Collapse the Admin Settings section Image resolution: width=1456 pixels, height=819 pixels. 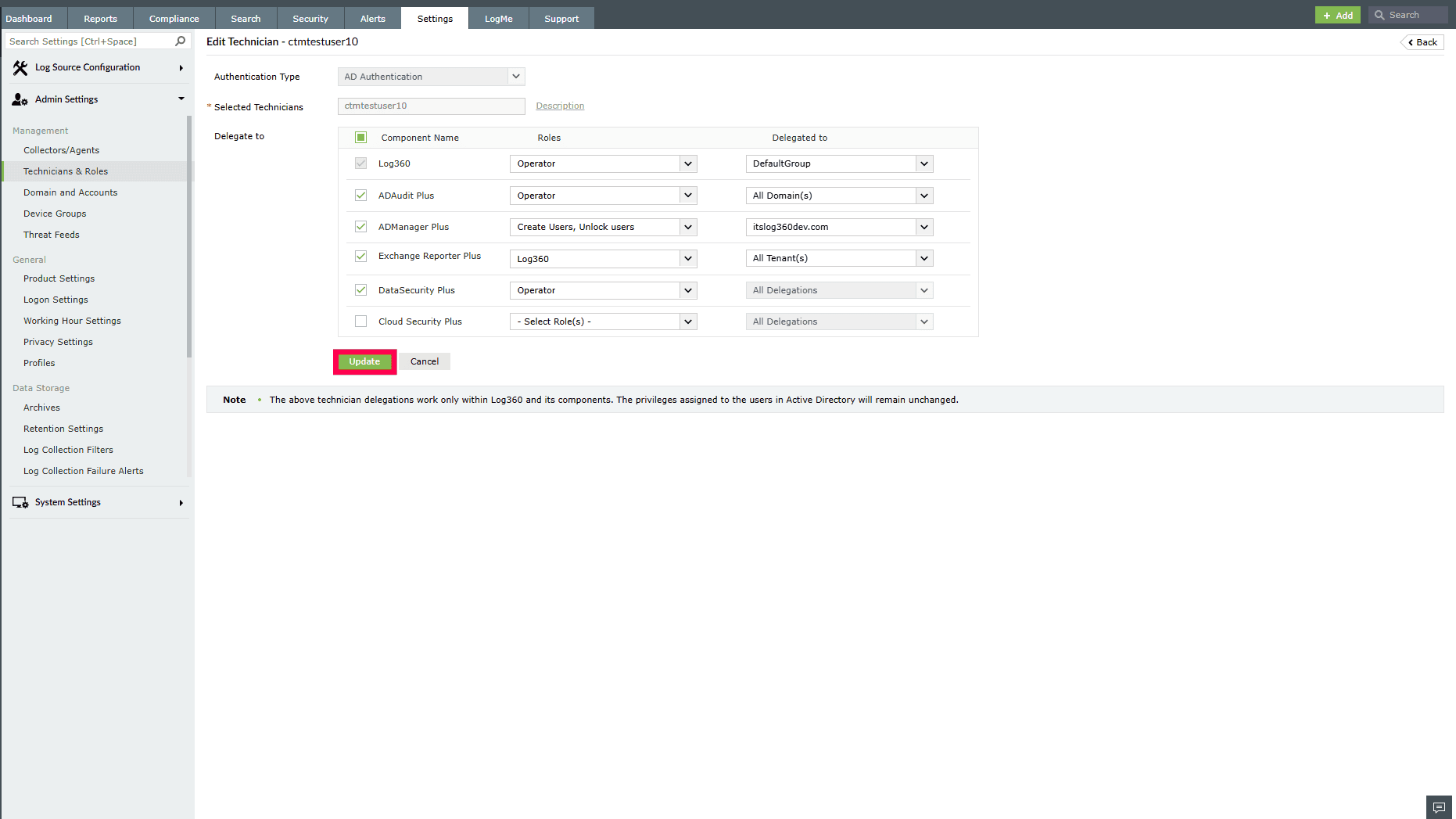coord(181,99)
